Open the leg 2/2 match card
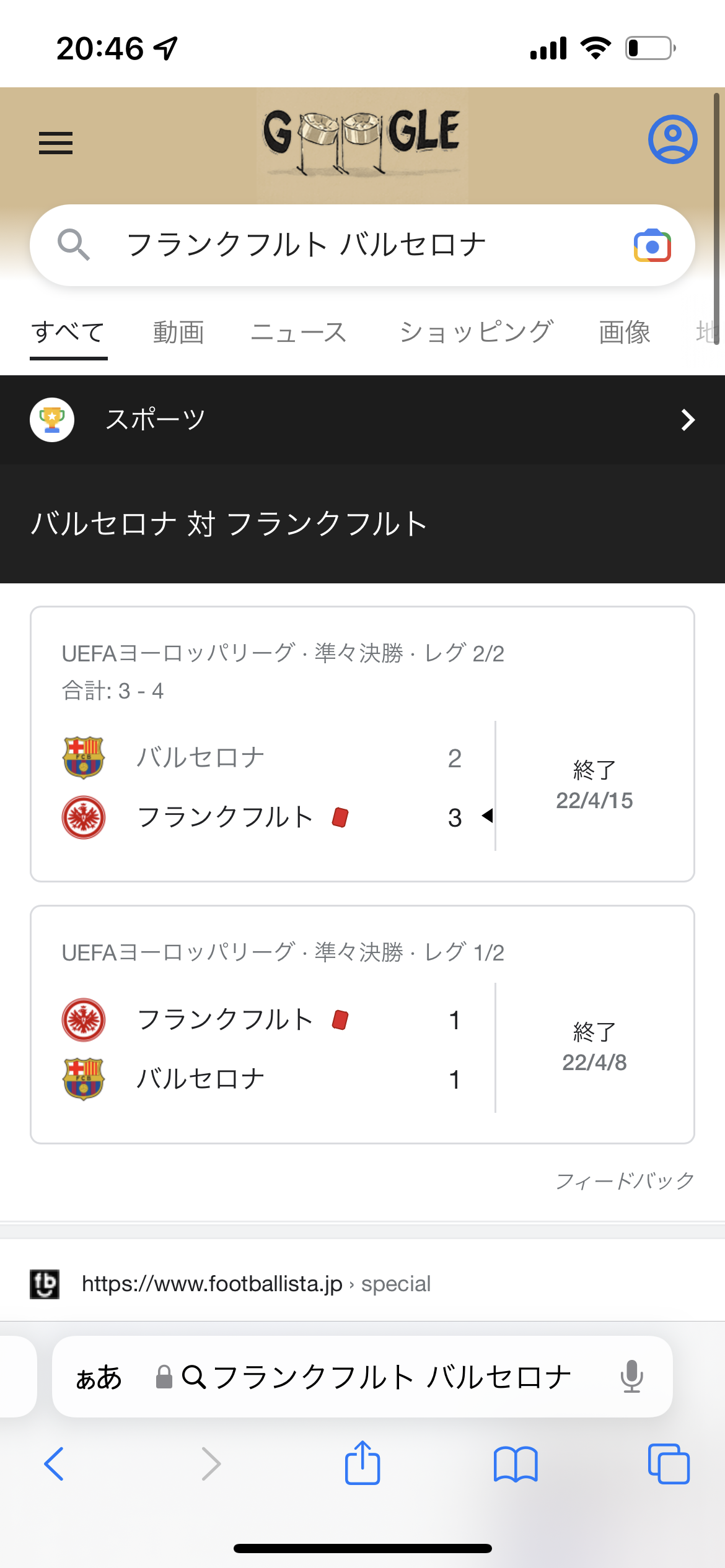Viewport: 725px width, 1568px height. click(x=362, y=743)
